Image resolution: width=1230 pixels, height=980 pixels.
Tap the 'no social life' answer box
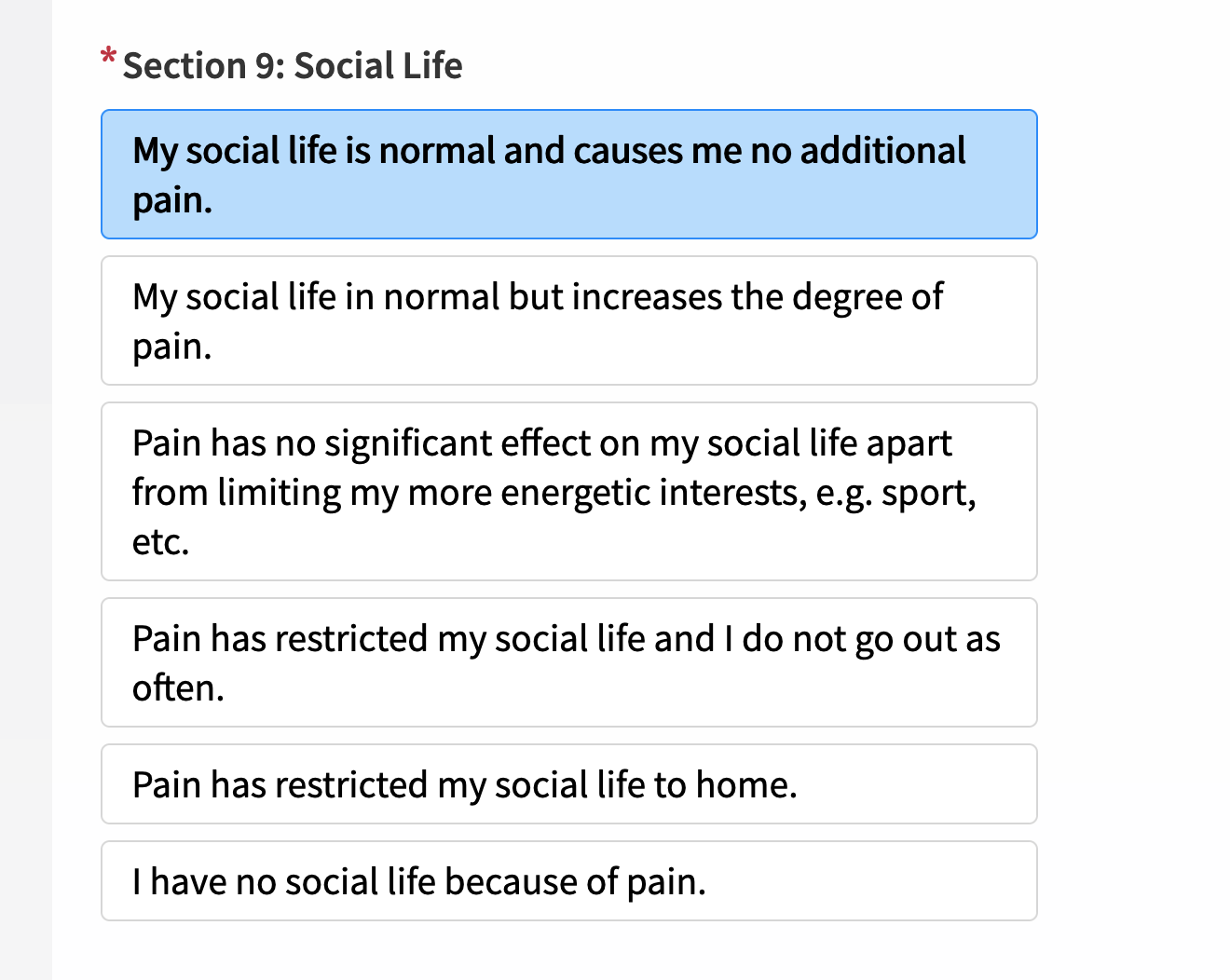click(x=568, y=881)
